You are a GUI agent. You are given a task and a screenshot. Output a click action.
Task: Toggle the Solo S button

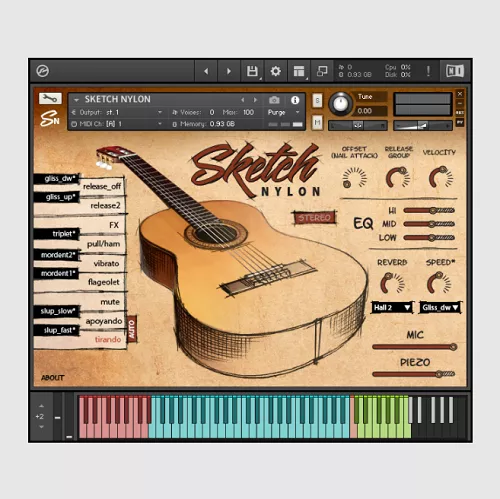(x=317, y=100)
